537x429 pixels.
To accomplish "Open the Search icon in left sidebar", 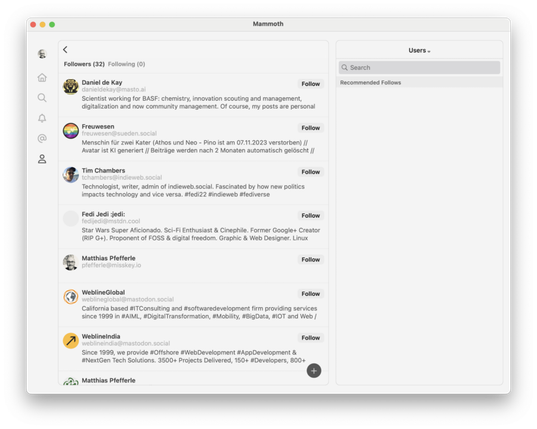I will pos(42,98).
